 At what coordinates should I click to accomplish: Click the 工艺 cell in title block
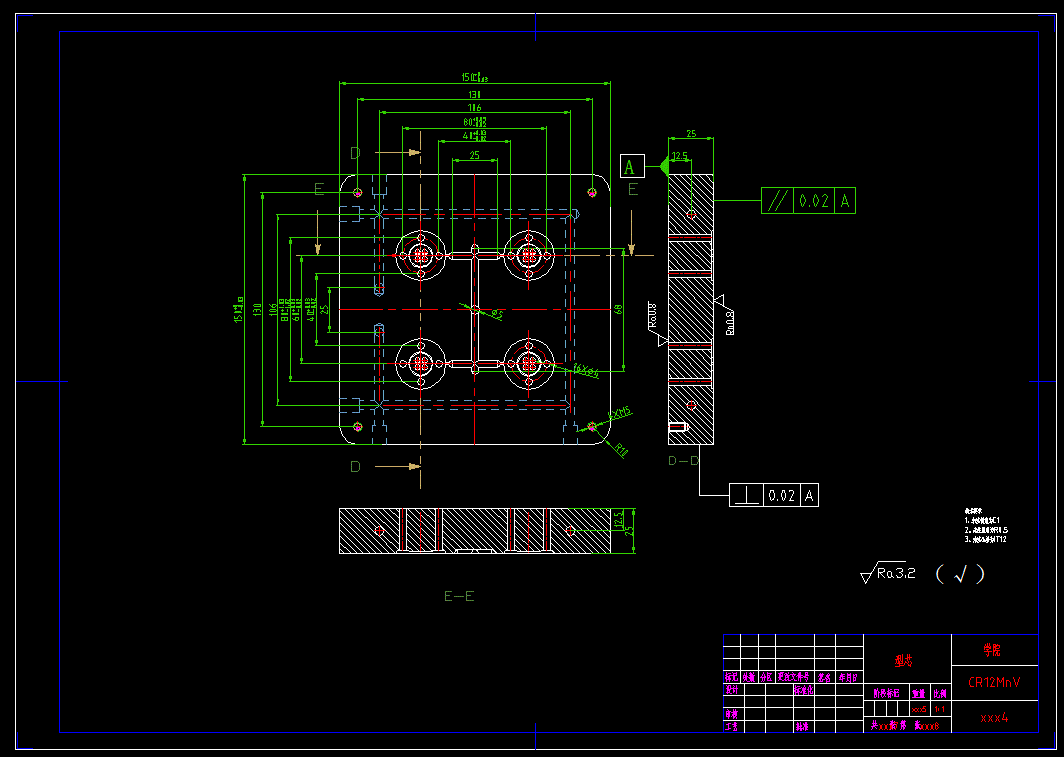[x=732, y=726]
